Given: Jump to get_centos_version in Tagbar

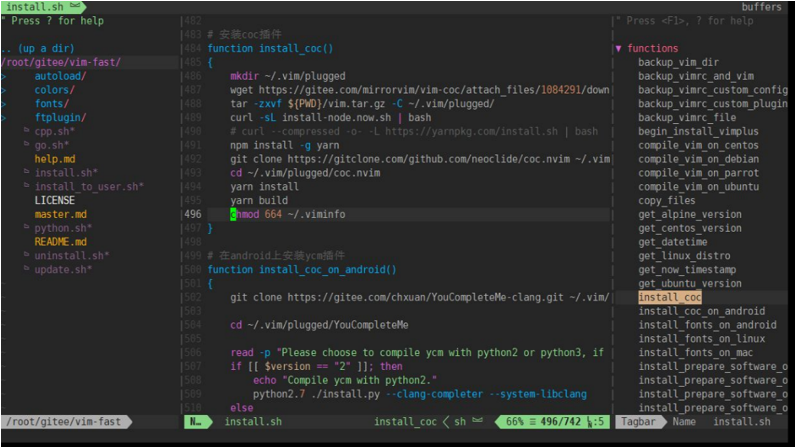Looking at the screenshot, I should click(x=690, y=228).
